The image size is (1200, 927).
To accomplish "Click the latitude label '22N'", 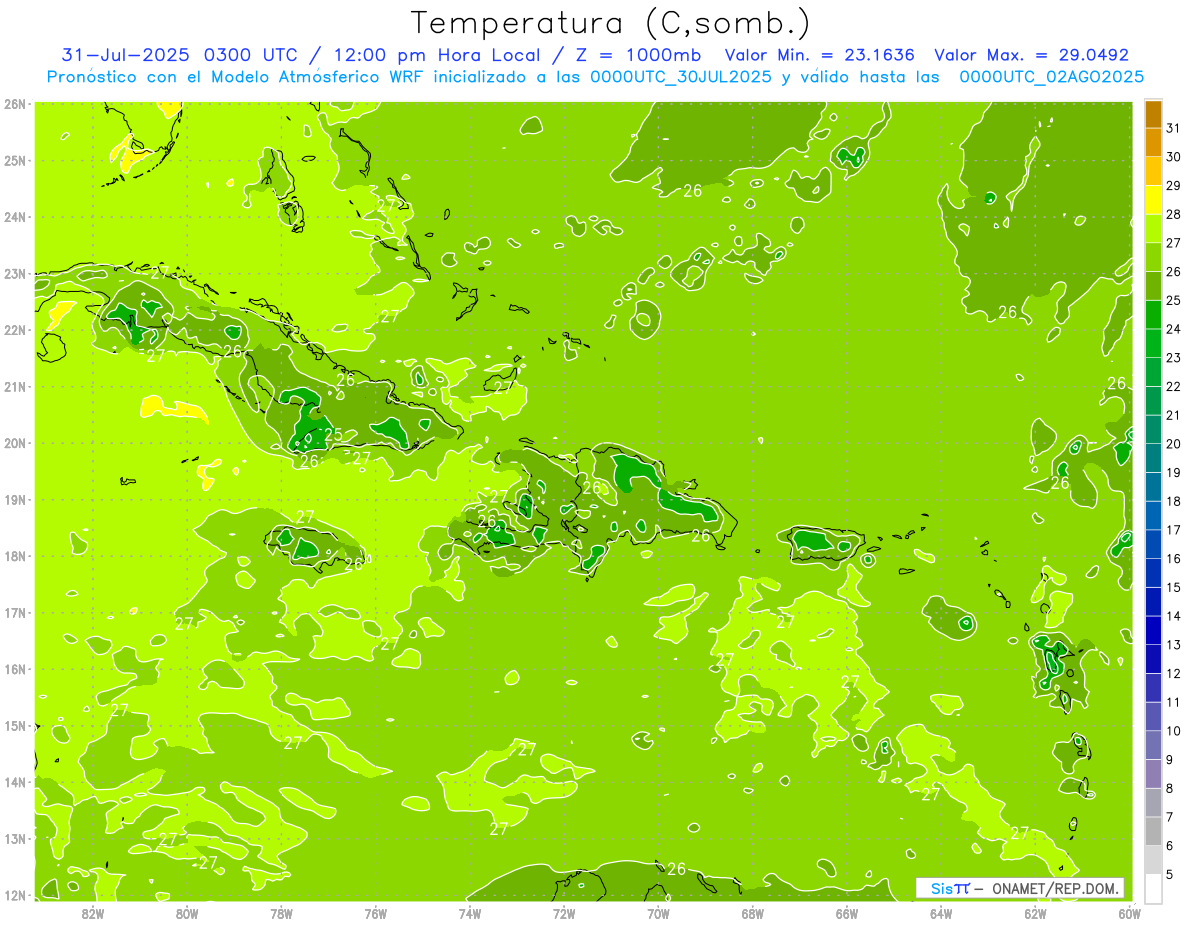I will pyautogui.click(x=15, y=329).
